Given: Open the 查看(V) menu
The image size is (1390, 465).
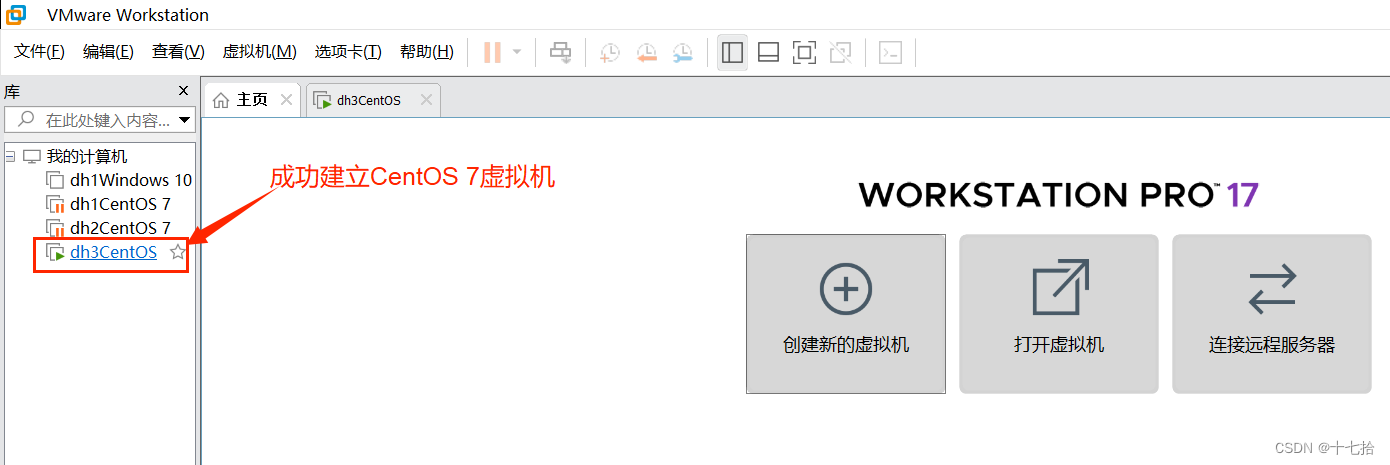Looking at the screenshot, I should (x=178, y=52).
